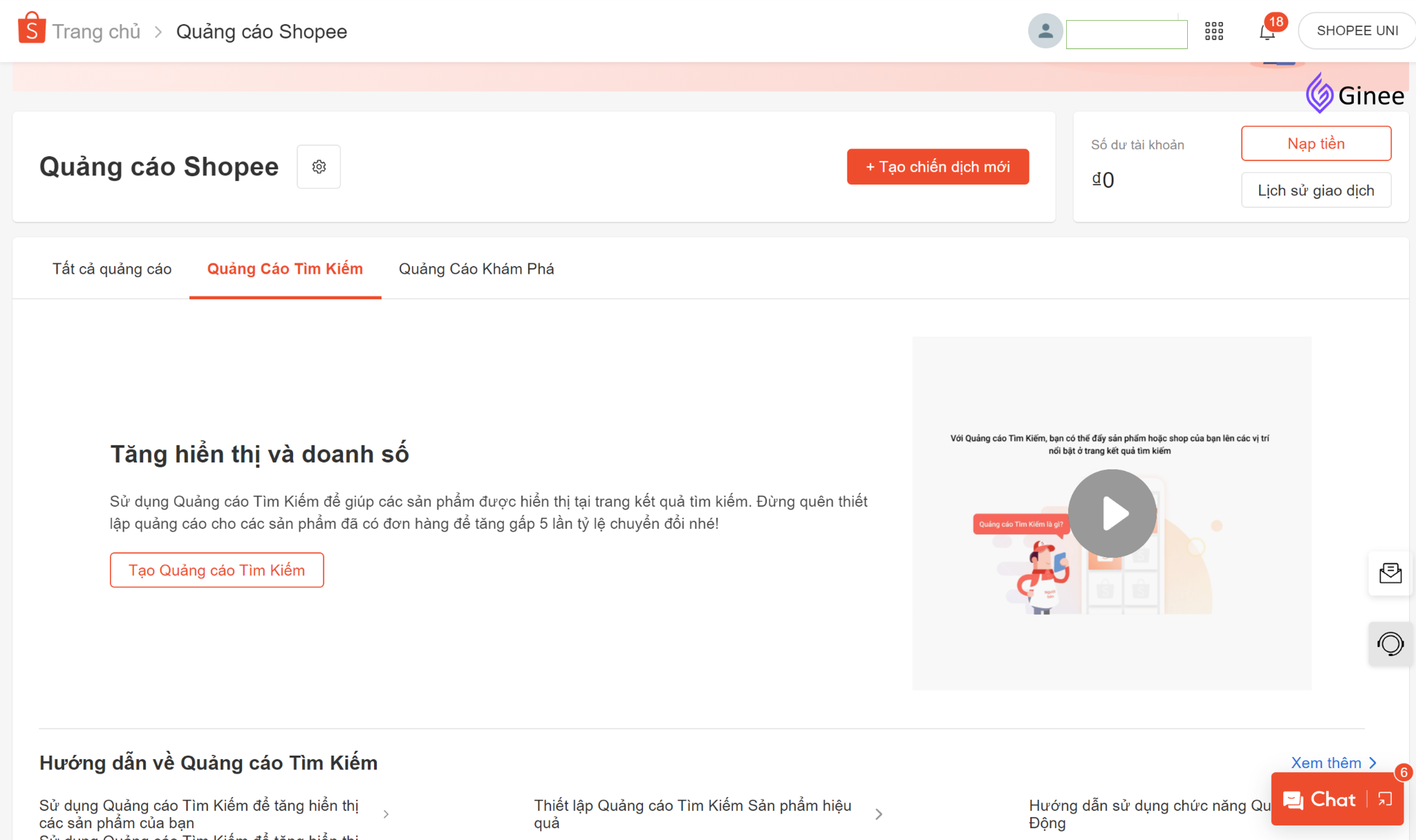The height and width of the screenshot is (840, 1416).
Task: Click Xem thêm link
Action: [x=1334, y=763]
